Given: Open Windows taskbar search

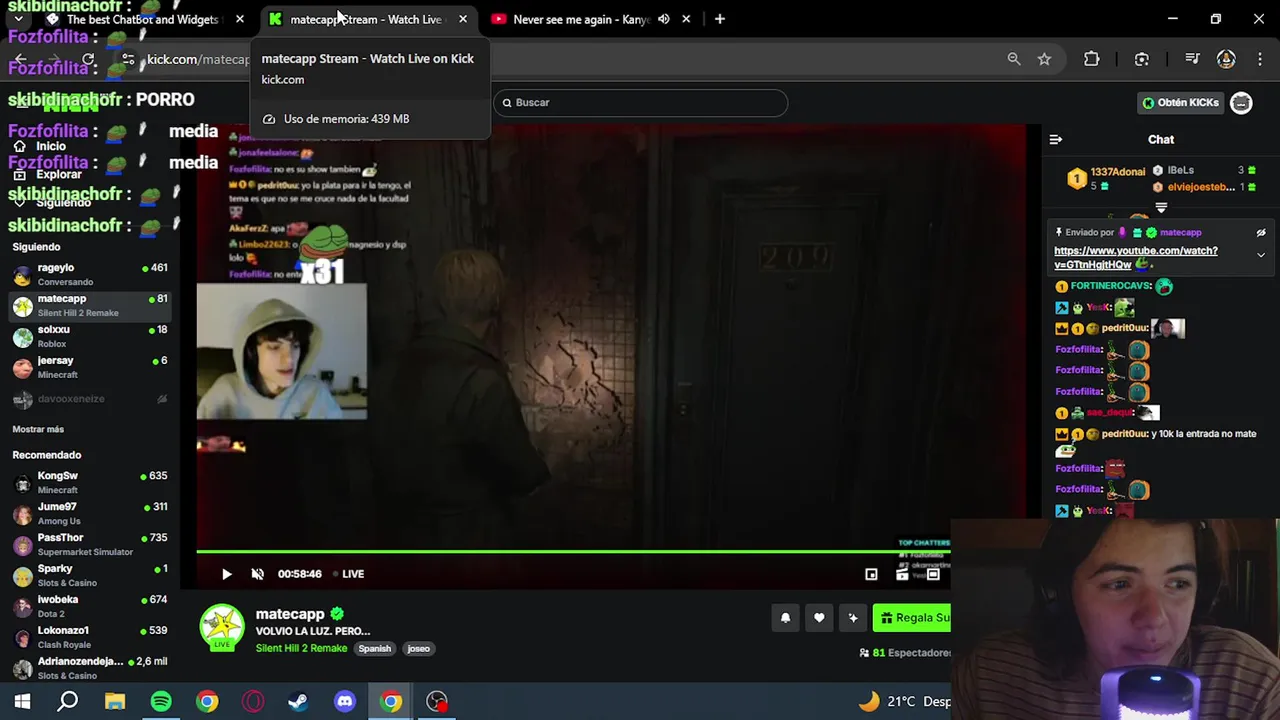Looking at the screenshot, I should 68,701.
